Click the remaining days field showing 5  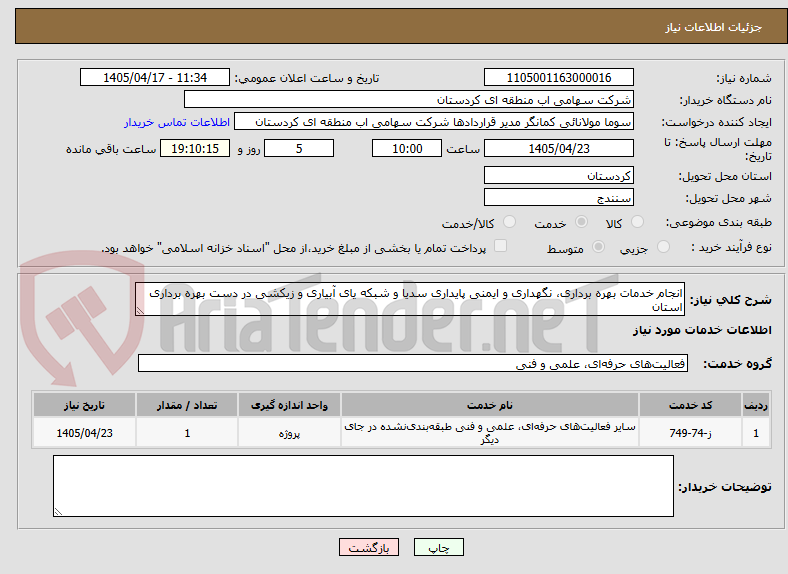click(x=299, y=148)
